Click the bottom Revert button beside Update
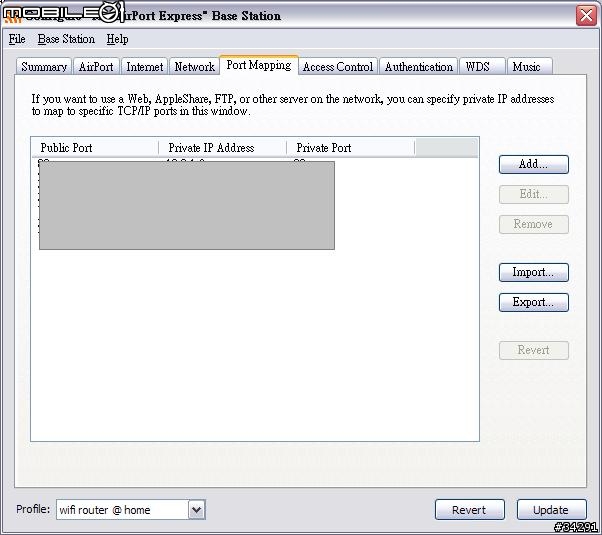 coord(470,510)
